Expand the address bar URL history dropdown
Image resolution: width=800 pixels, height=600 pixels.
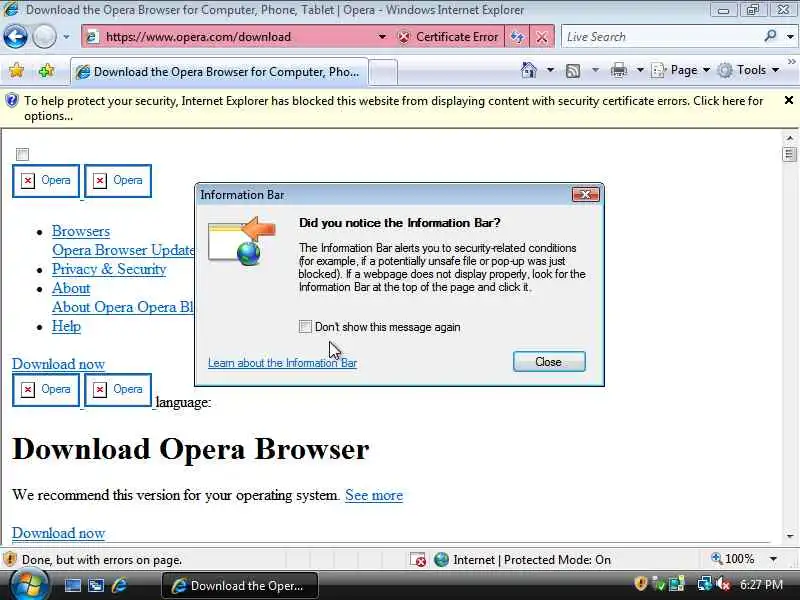382,37
